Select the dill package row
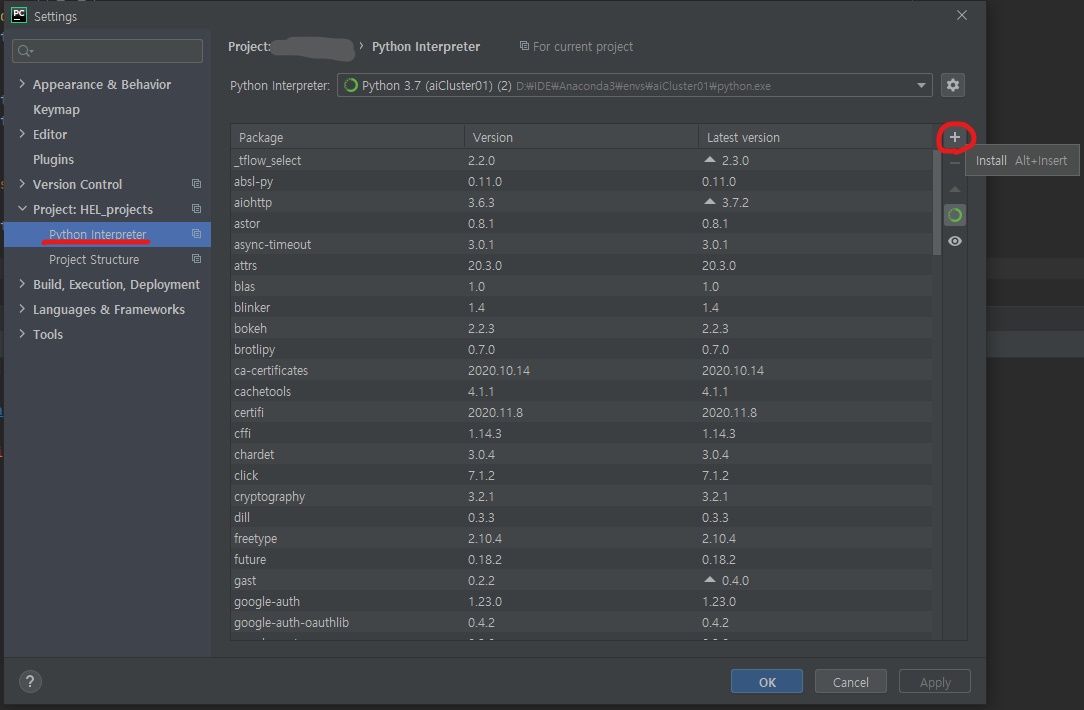The height and width of the screenshot is (710, 1084). tap(581, 517)
